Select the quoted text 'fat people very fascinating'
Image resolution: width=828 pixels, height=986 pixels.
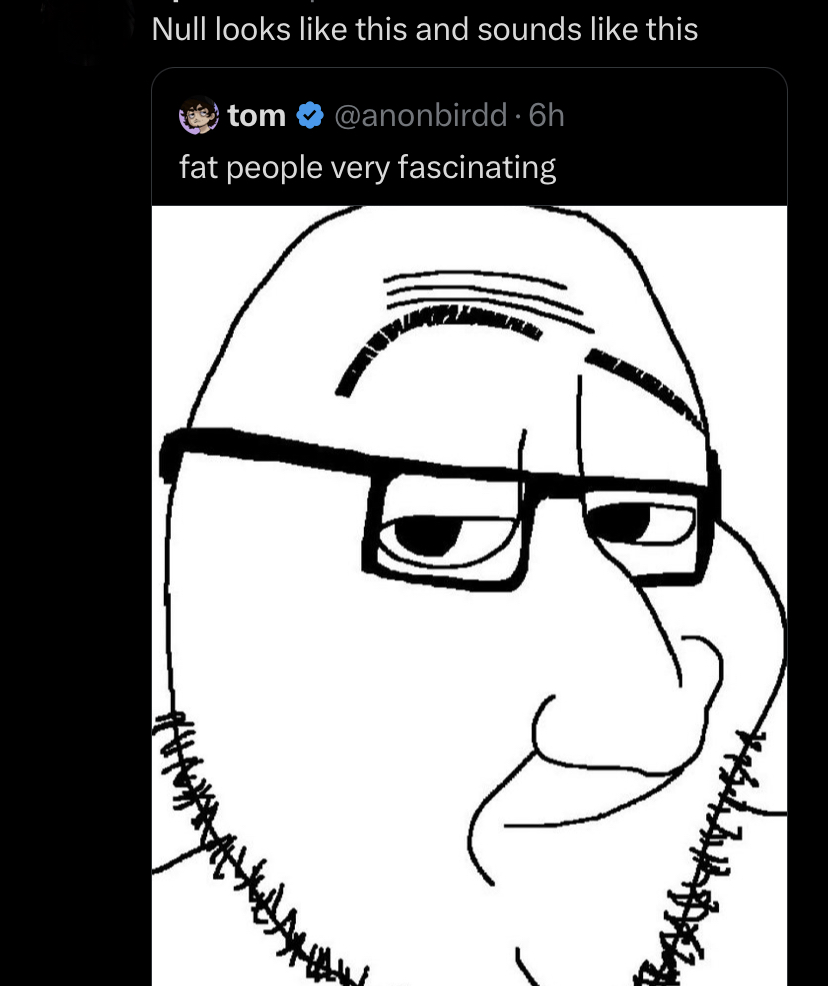(368, 168)
